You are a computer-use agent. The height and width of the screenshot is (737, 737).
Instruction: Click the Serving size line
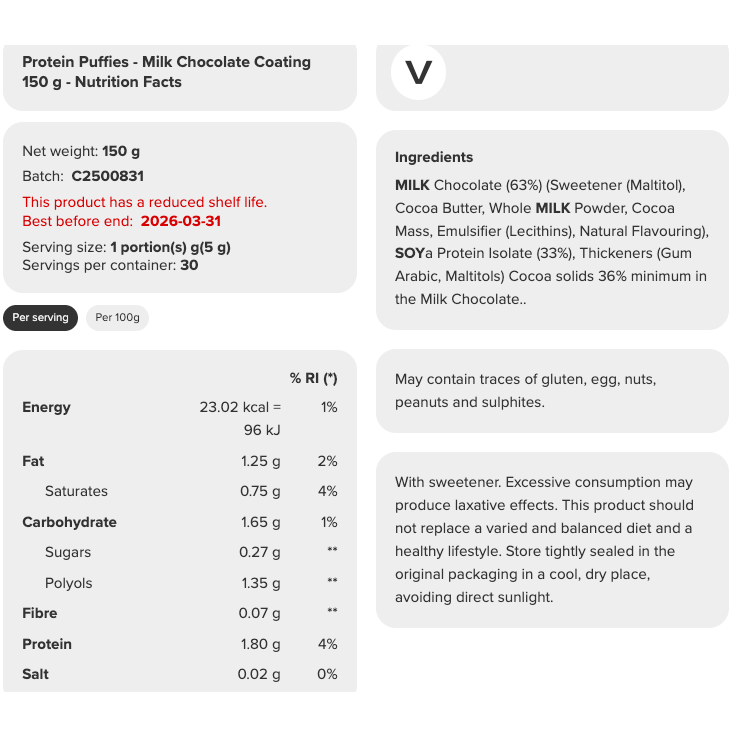[x=126, y=247]
